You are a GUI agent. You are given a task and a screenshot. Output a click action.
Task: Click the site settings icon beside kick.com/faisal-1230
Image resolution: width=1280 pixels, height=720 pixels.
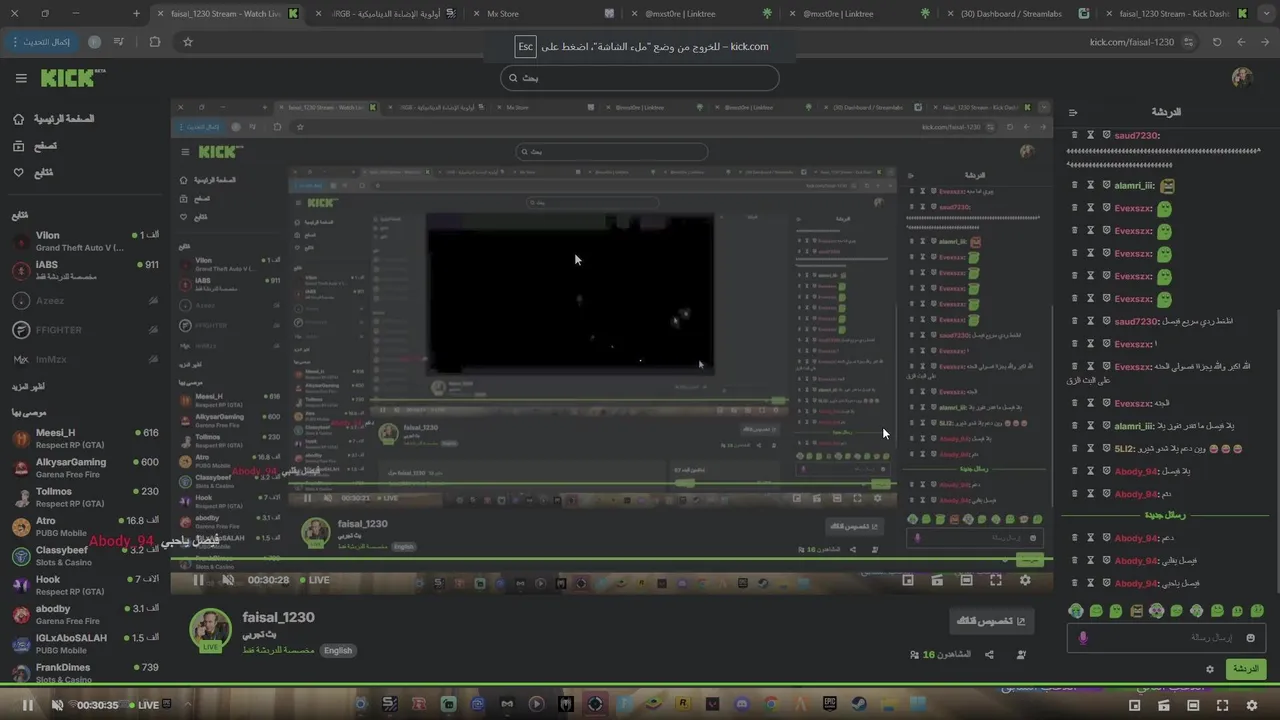coord(1188,42)
